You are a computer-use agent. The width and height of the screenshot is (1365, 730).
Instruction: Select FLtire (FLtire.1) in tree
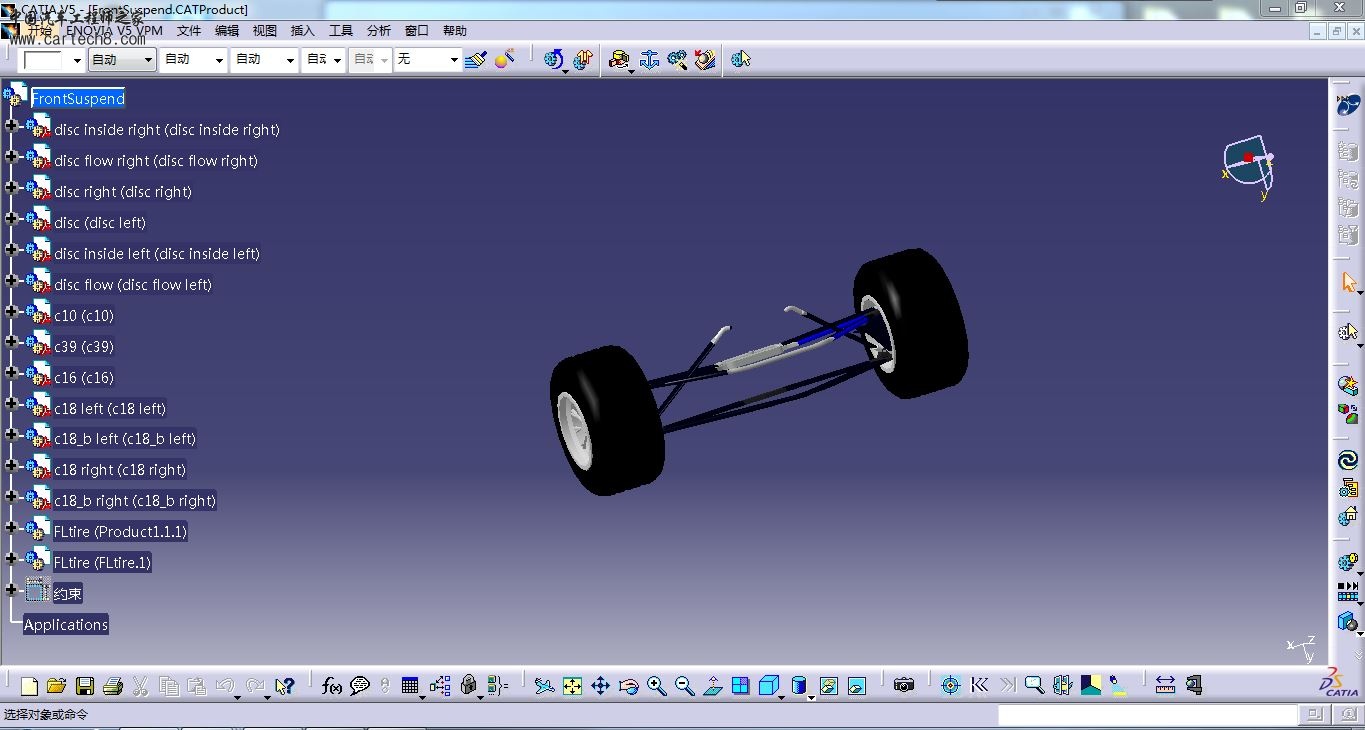tap(102, 563)
